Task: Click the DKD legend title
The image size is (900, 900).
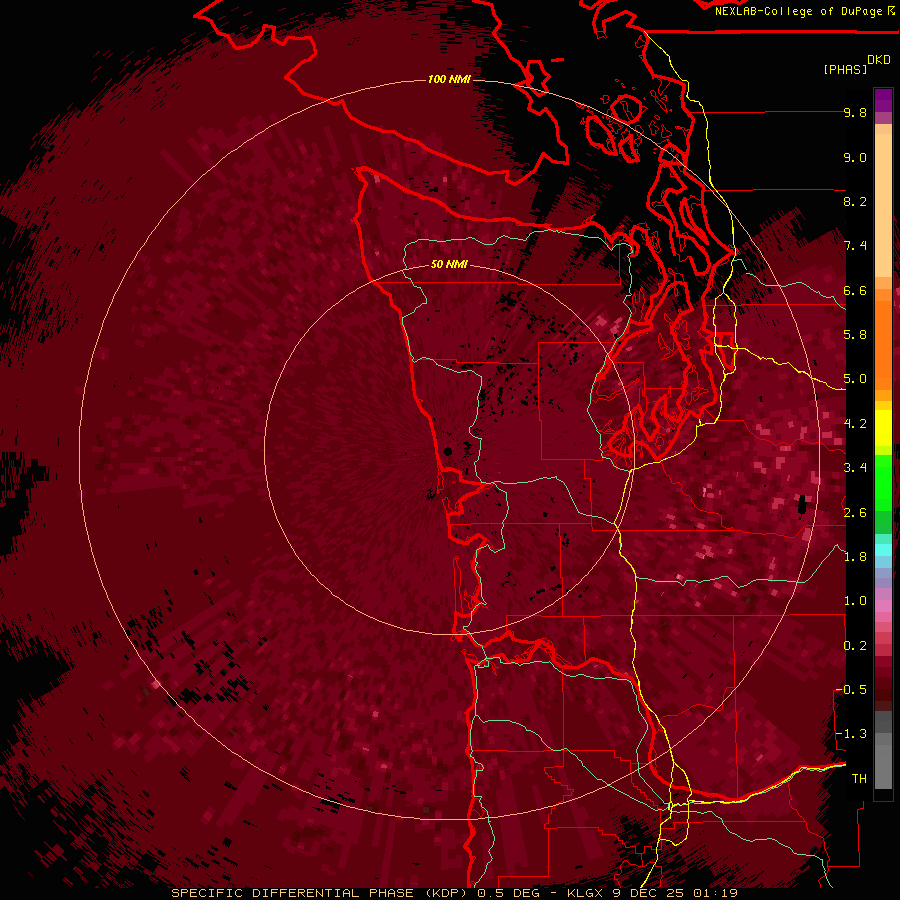Action: click(879, 60)
